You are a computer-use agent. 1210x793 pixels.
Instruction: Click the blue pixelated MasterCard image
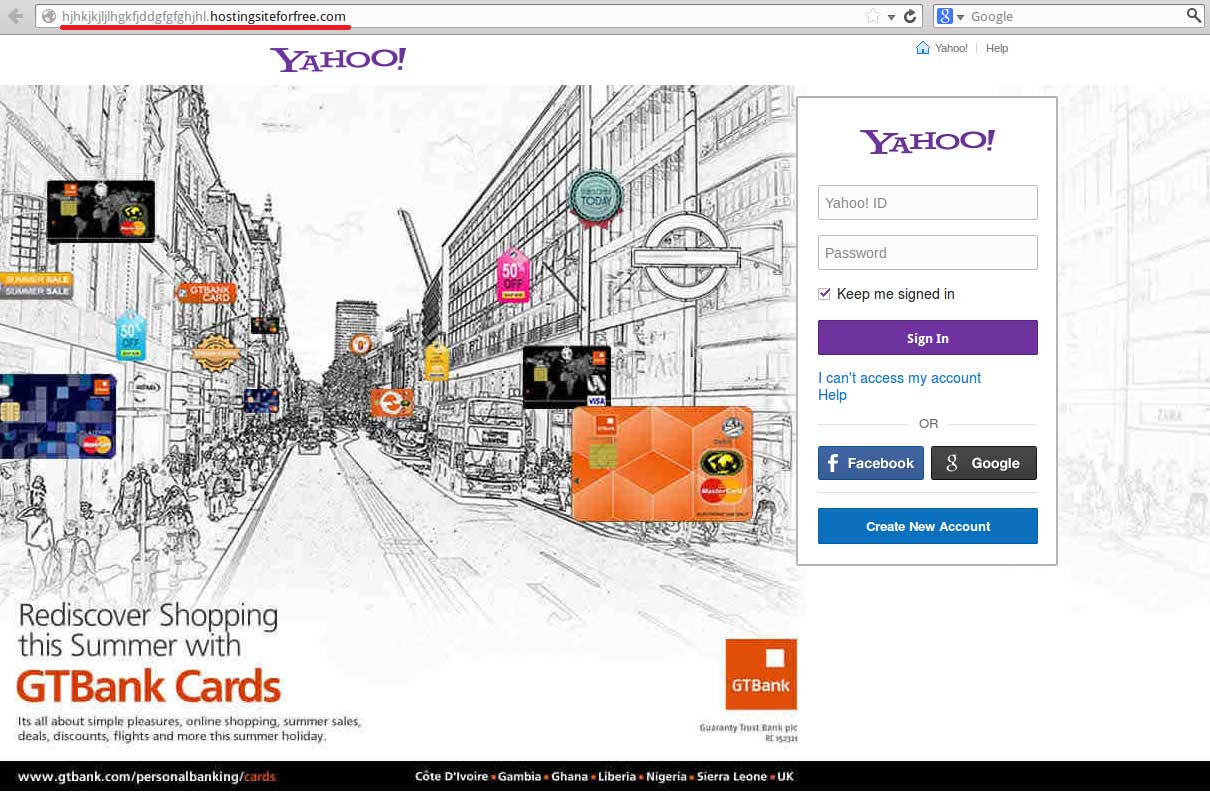[x=57, y=416]
